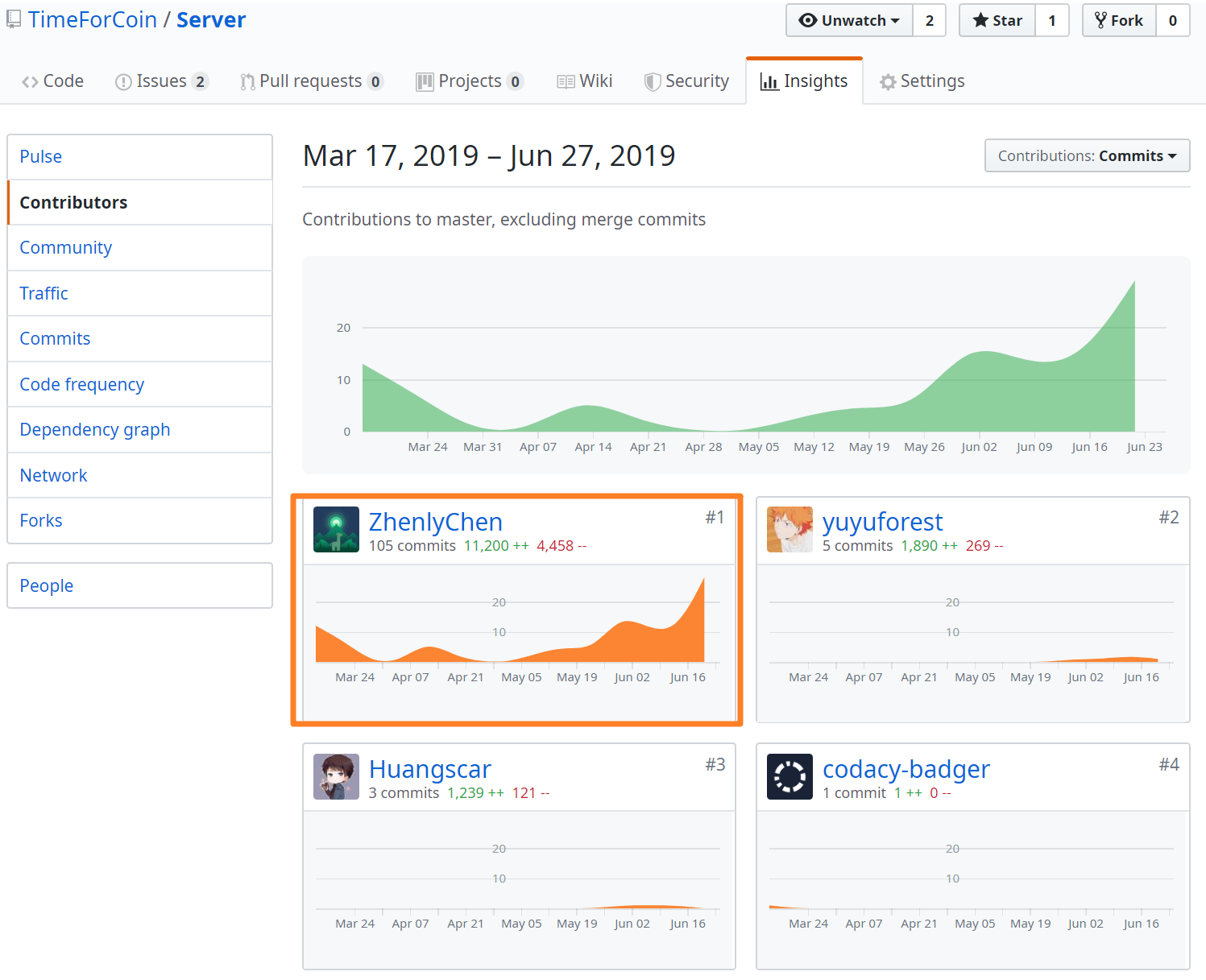
Task: Open the TimeForCoin owner link
Action: coord(93,20)
